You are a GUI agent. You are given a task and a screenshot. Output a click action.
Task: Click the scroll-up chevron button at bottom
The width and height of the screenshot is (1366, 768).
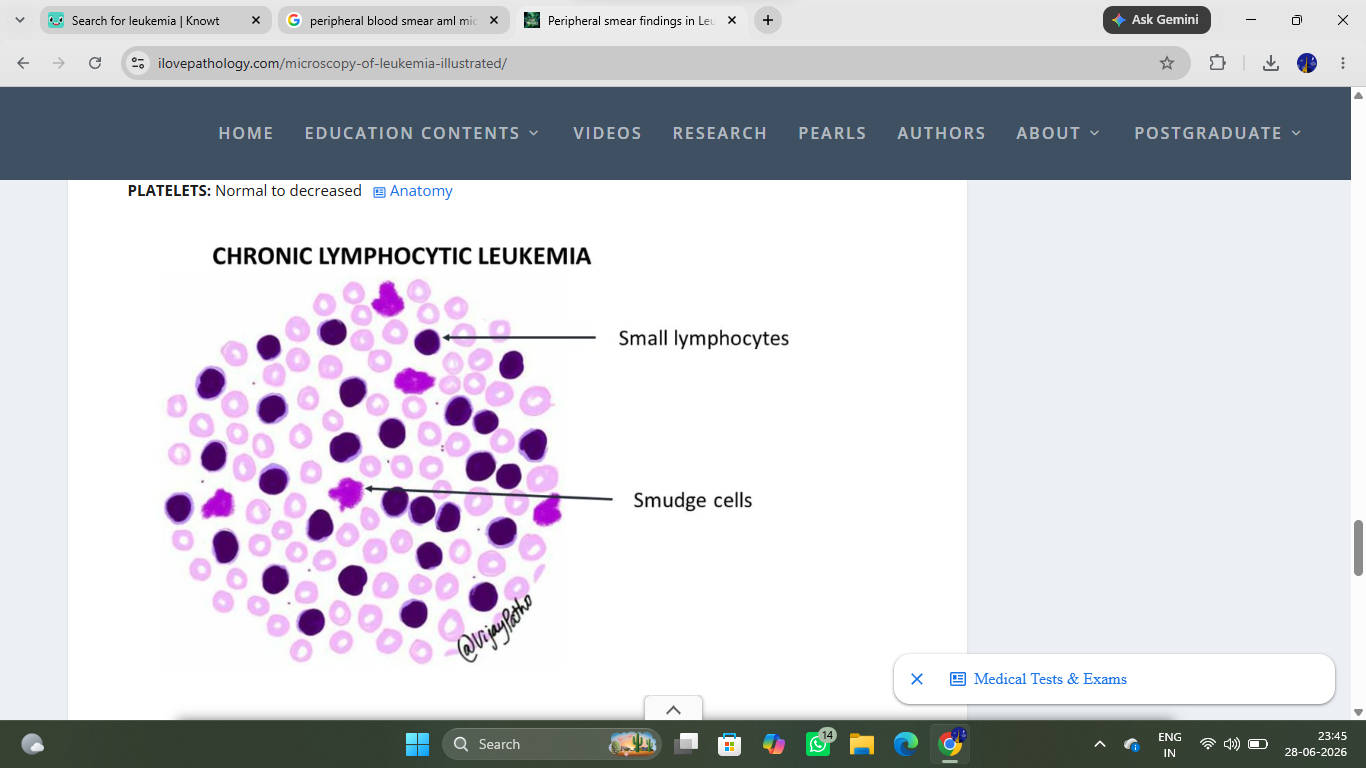[673, 709]
